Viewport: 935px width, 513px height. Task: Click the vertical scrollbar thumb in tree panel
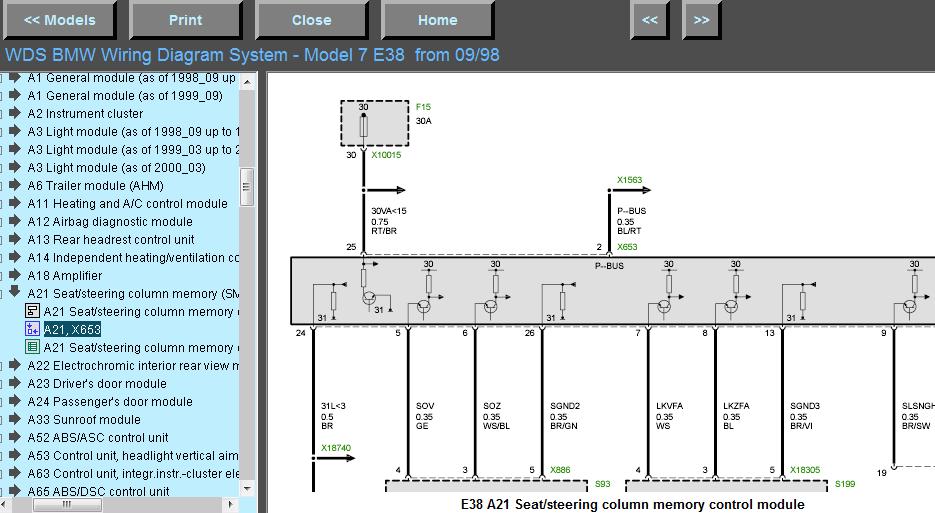click(247, 187)
